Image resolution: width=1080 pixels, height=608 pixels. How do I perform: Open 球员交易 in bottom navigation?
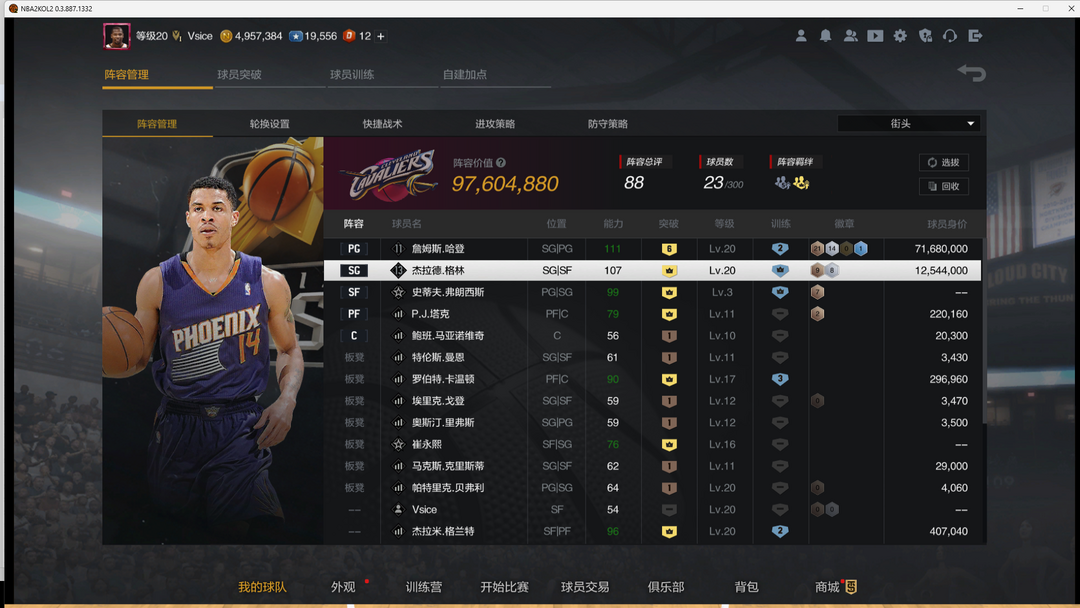coord(585,587)
